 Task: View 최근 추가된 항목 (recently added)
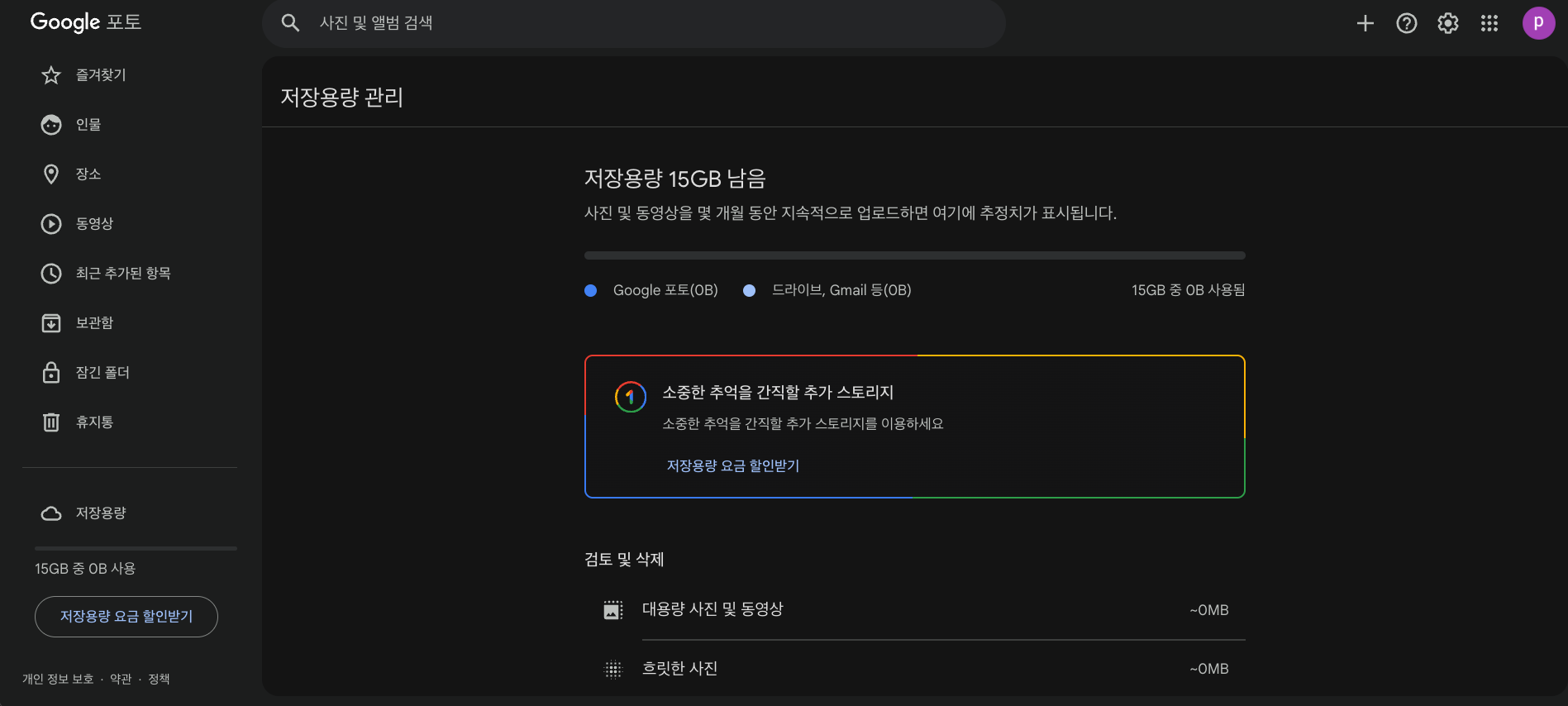click(x=122, y=273)
